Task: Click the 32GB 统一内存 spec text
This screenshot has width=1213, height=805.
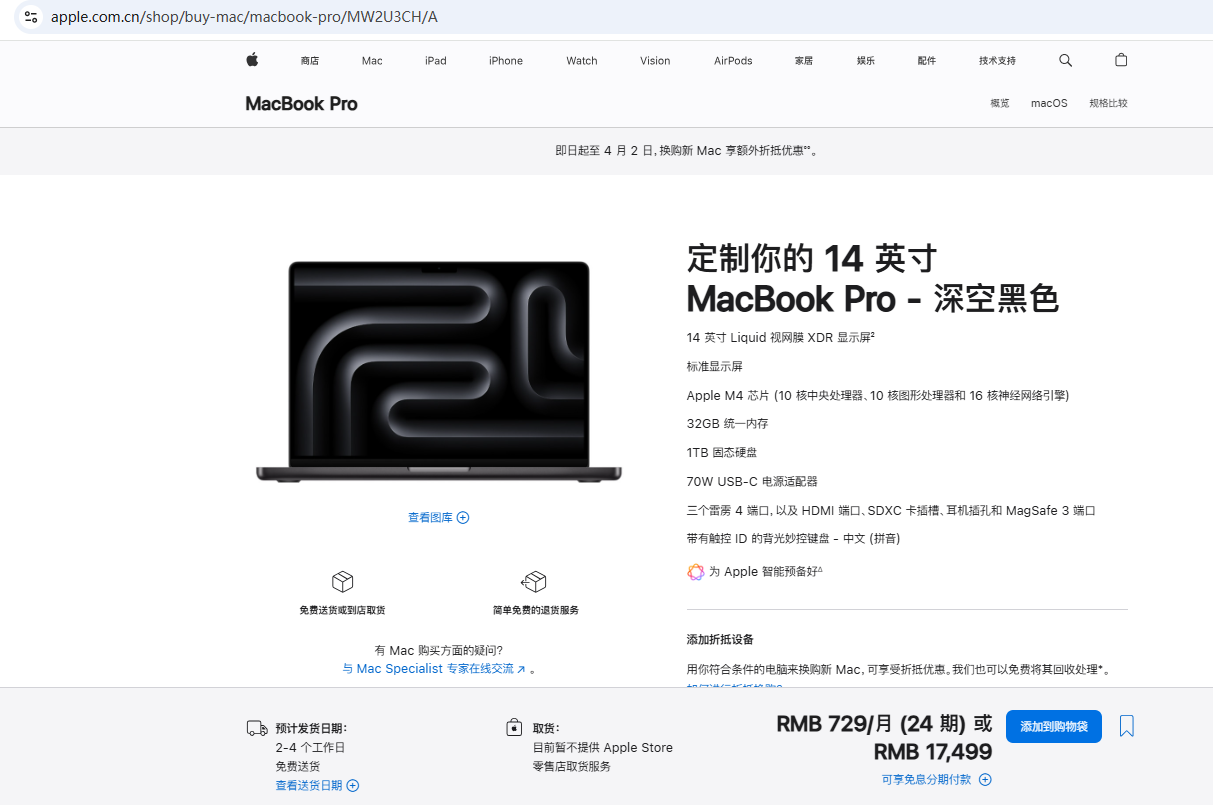Action: pyautogui.click(x=727, y=424)
